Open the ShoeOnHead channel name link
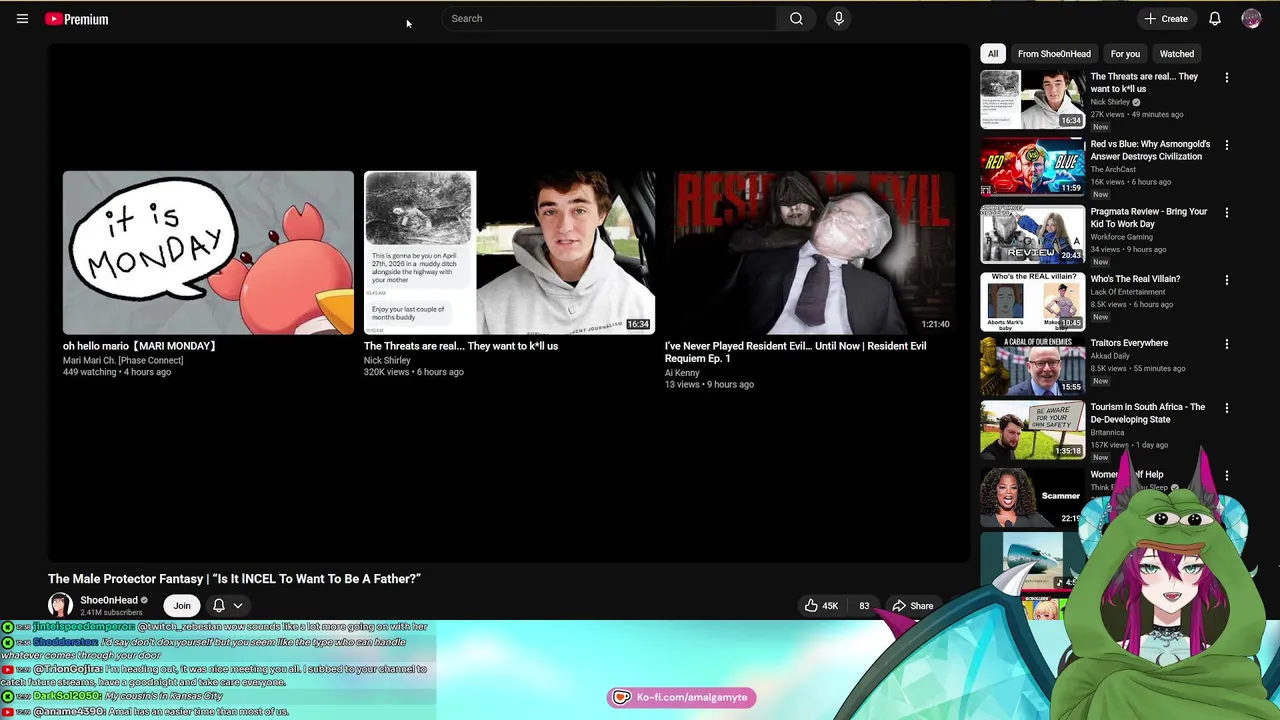The image size is (1280, 720). point(109,600)
